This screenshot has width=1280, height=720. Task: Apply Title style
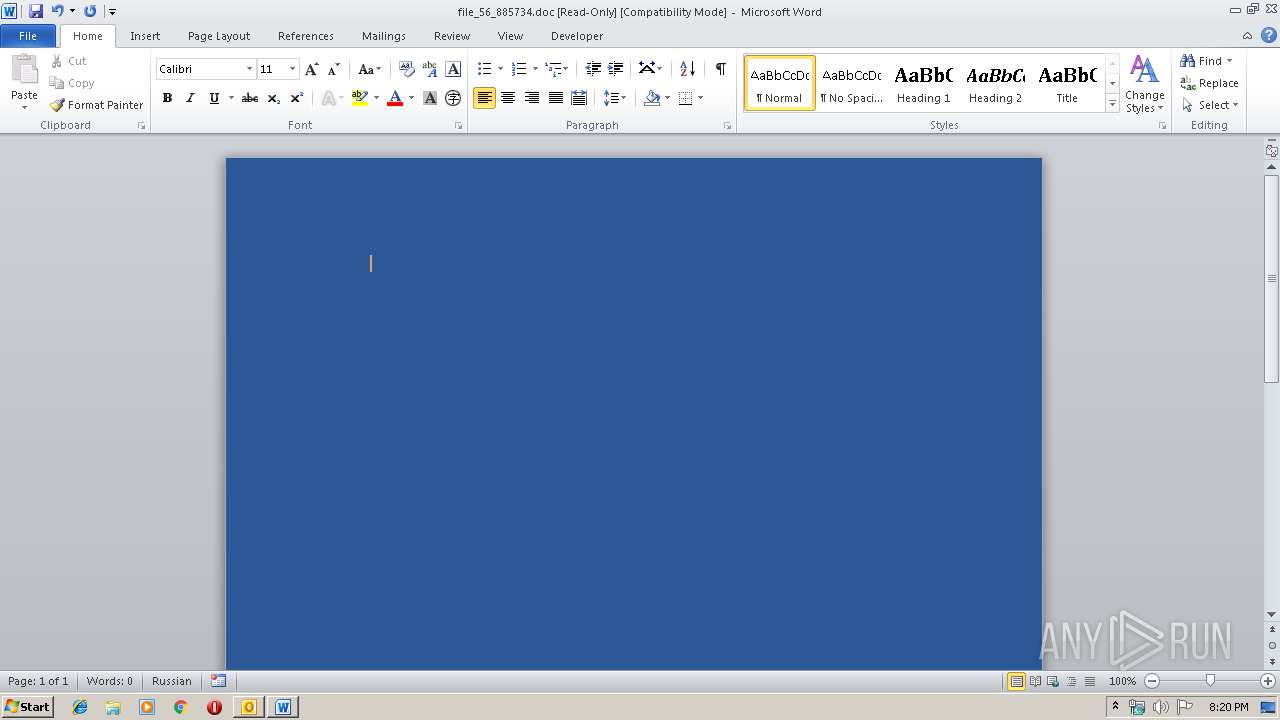point(1067,83)
